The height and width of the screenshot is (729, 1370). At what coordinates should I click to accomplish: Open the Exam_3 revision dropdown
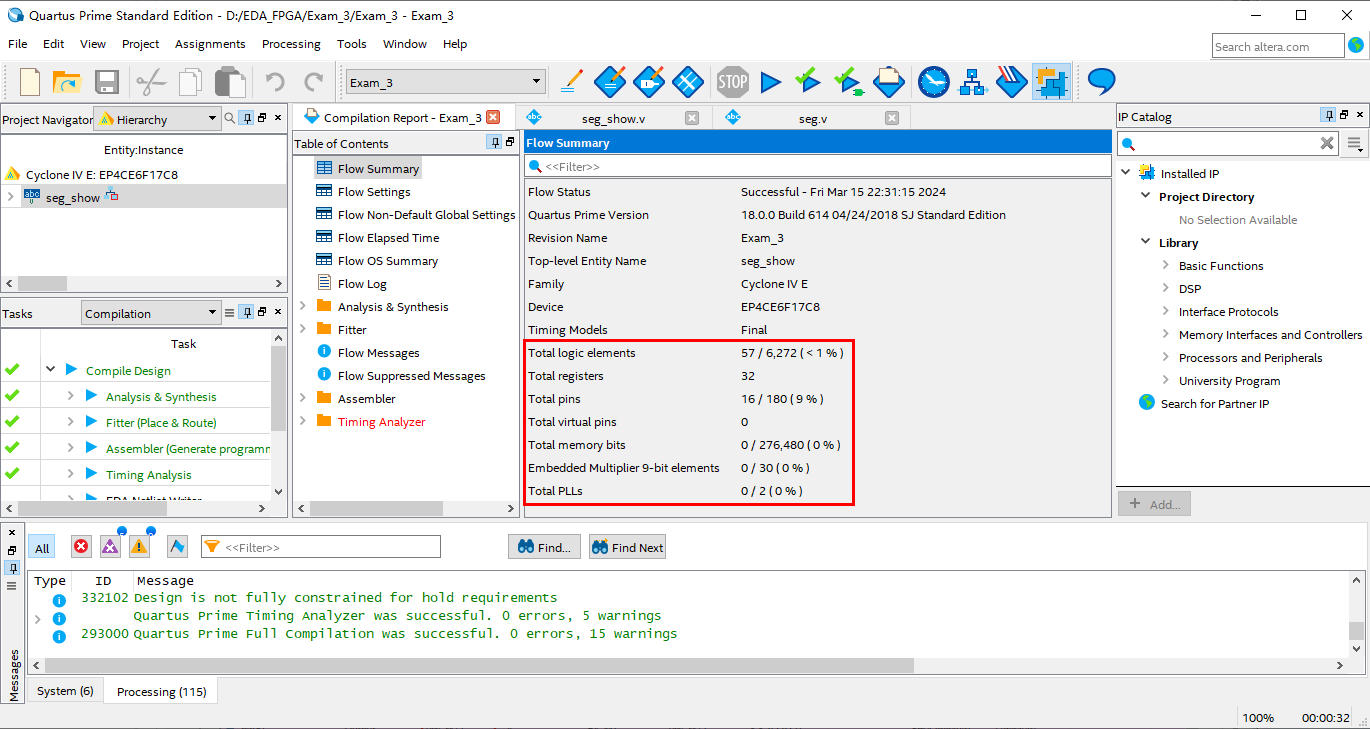point(445,82)
